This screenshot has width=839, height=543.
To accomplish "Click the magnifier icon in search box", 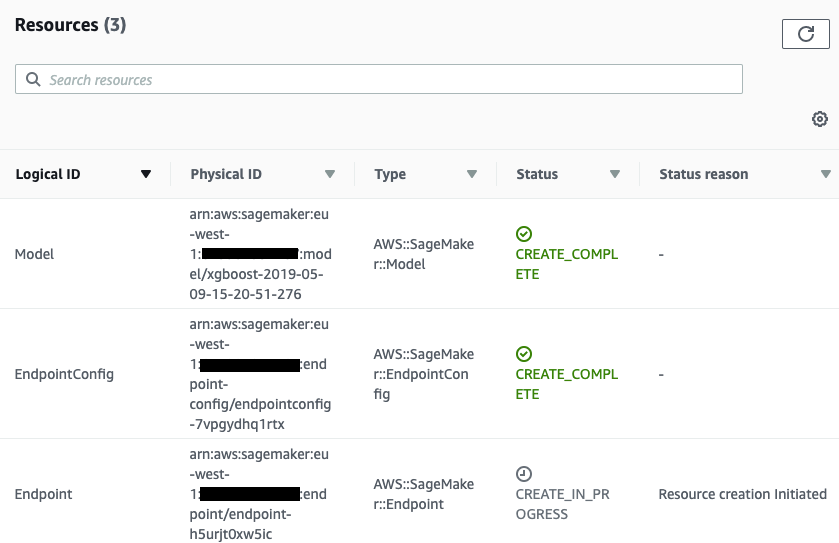I will point(33,79).
